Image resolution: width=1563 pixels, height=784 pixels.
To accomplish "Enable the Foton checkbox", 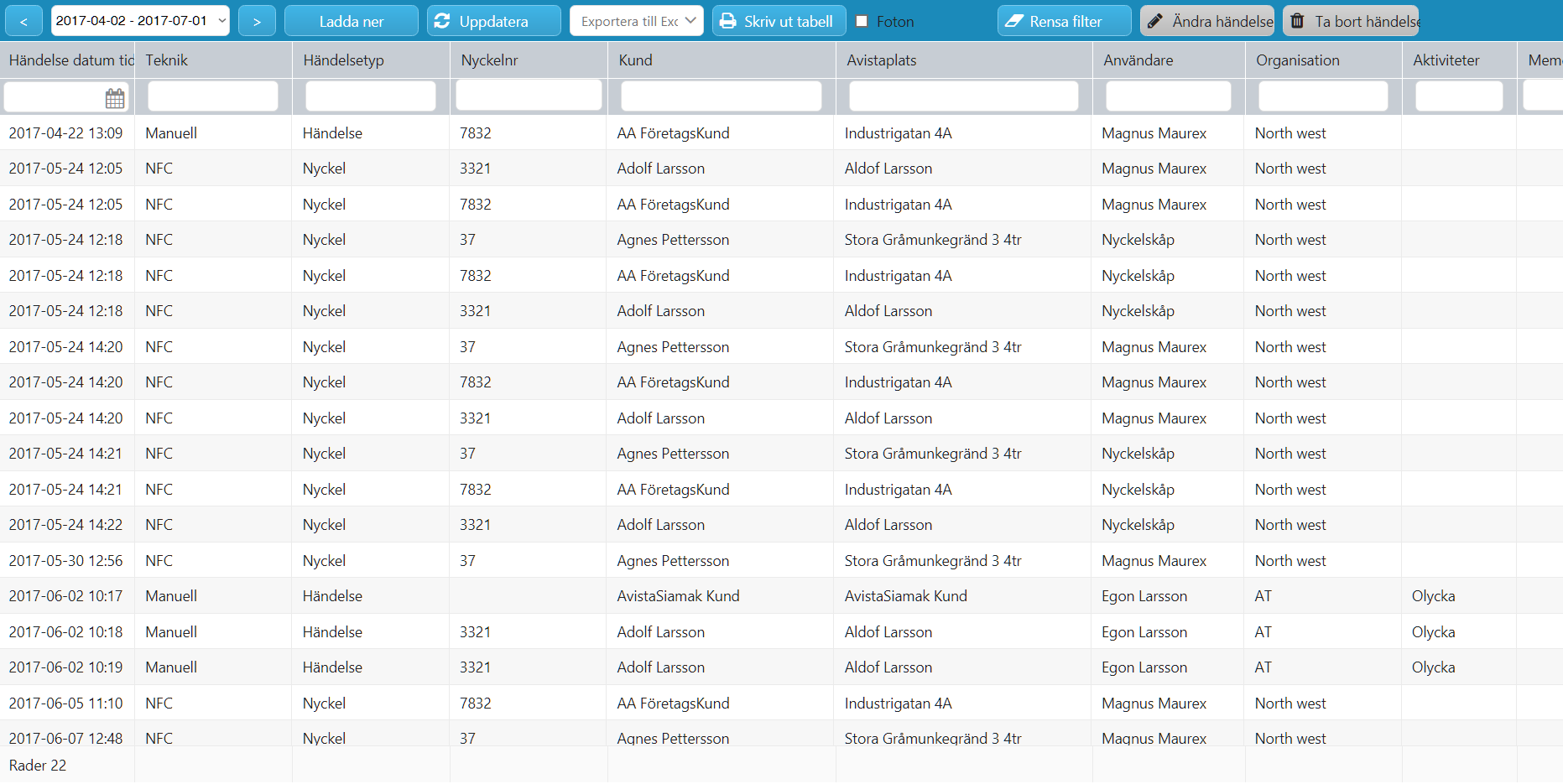I will (x=862, y=22).
